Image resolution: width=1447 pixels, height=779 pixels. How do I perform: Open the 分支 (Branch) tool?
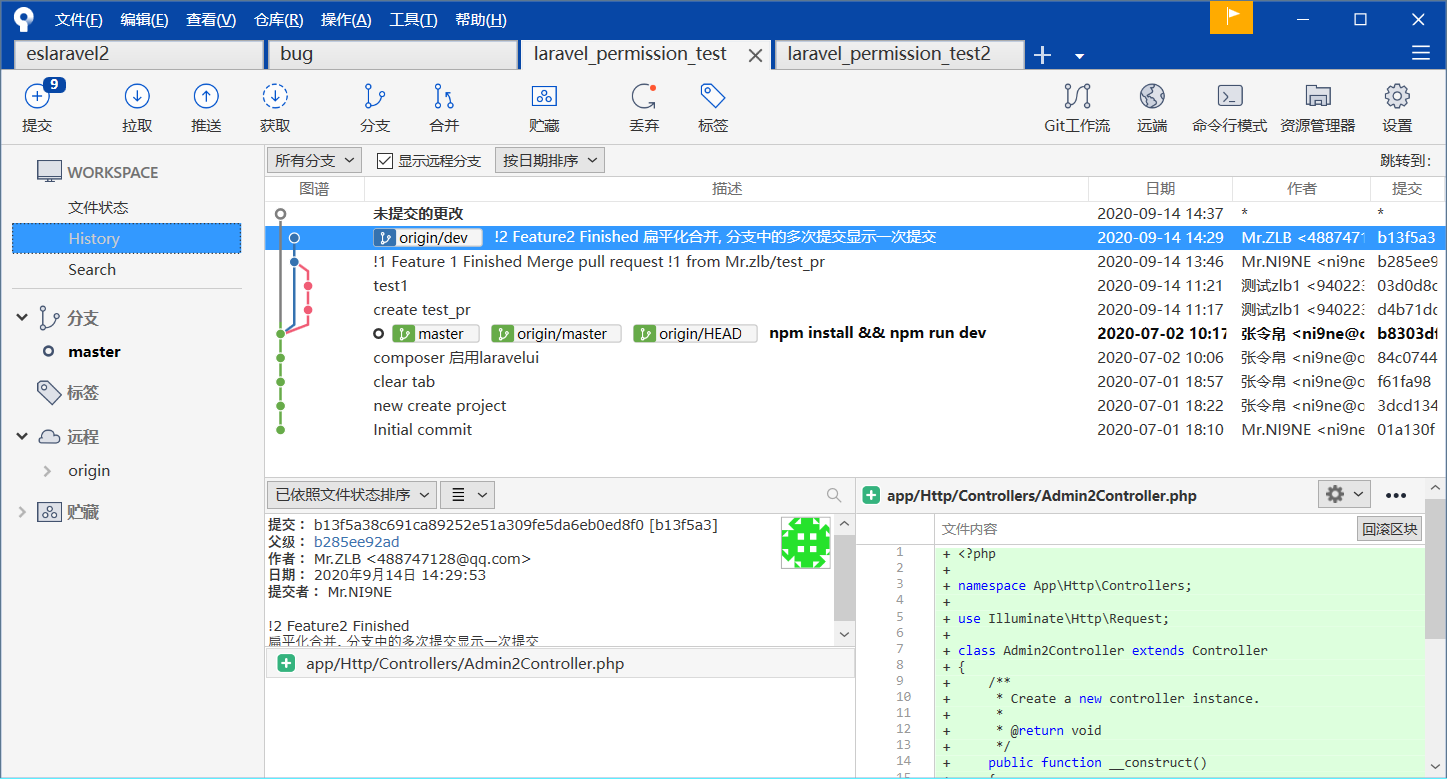375,97
